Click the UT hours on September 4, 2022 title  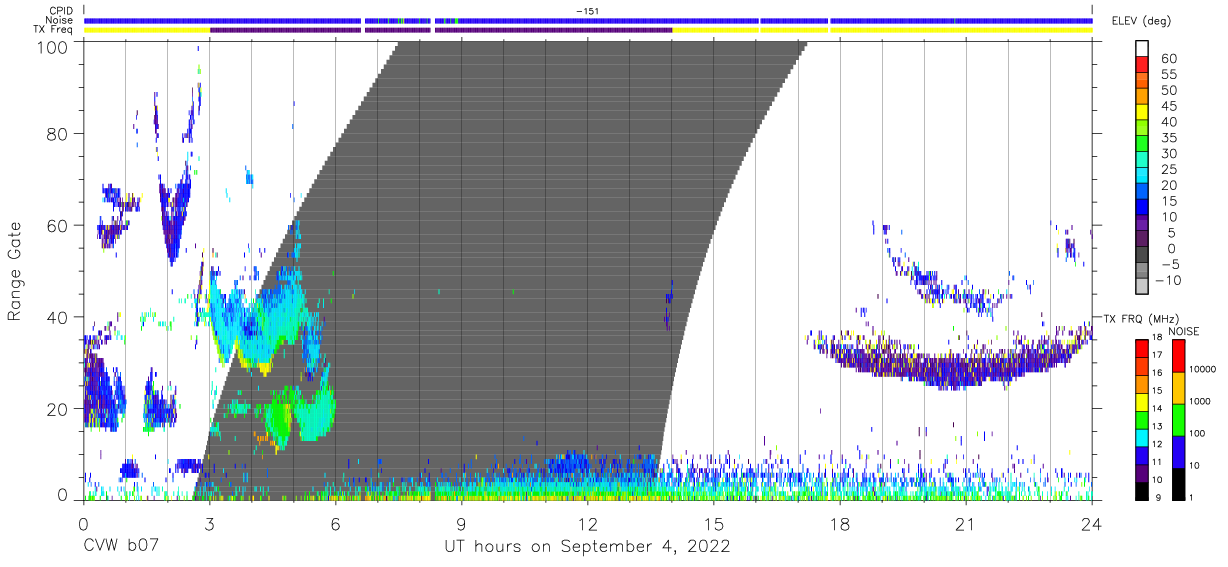pyautogui.click(x=587, y=547)
